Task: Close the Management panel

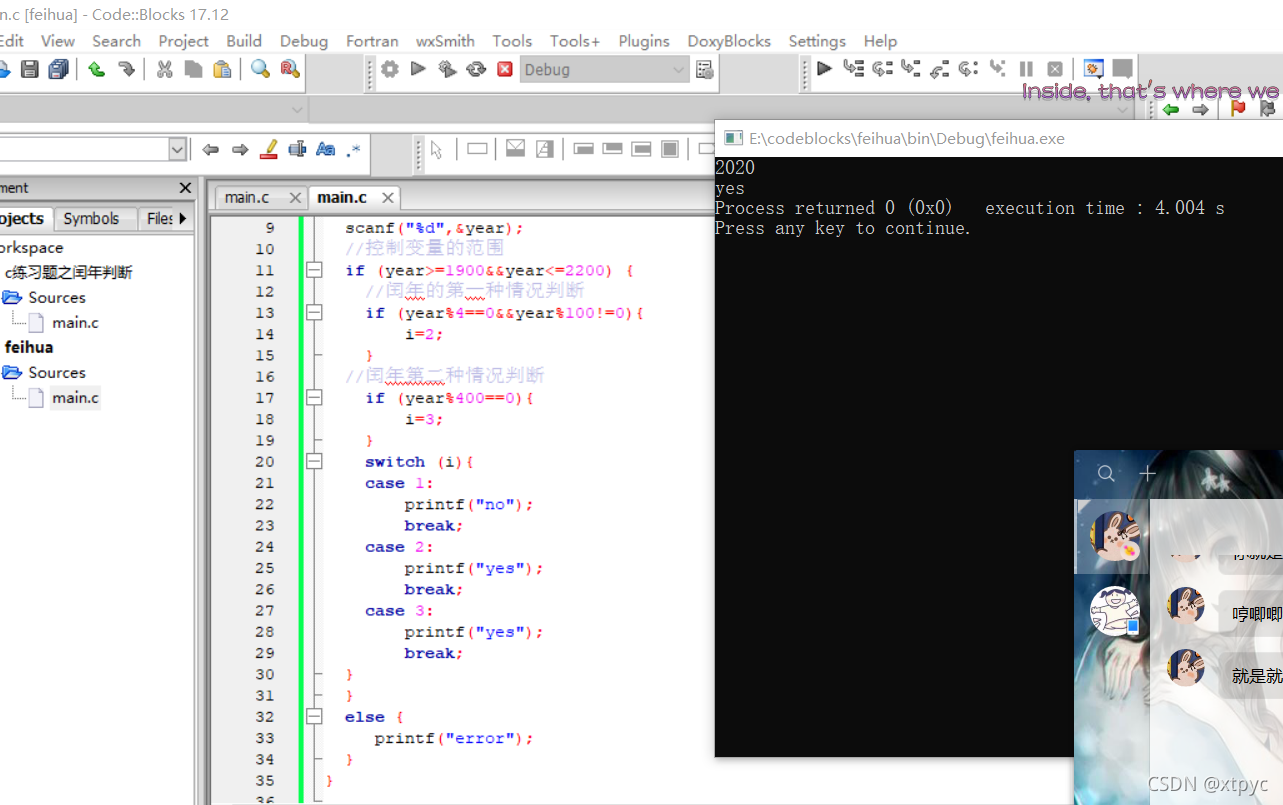Action: (185, 188)
